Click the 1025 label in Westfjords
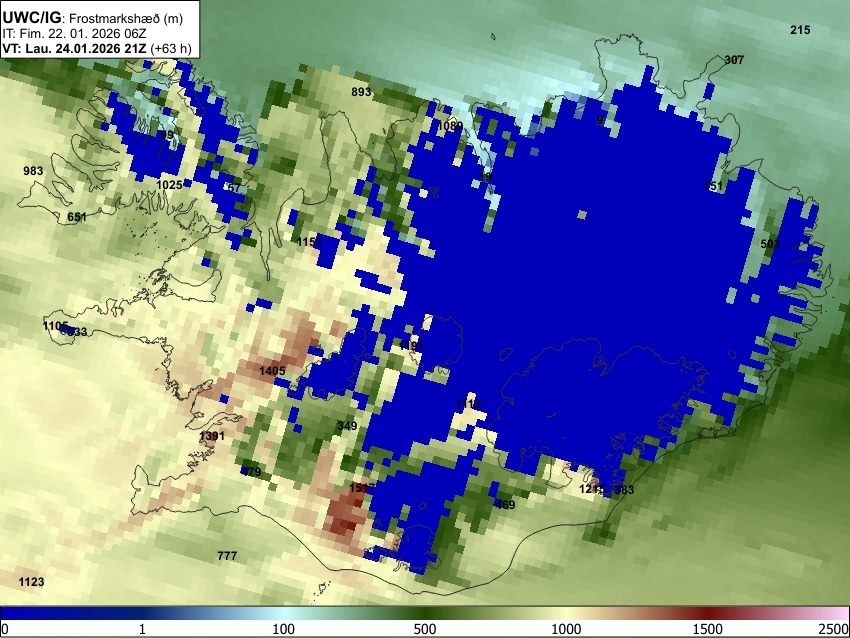 (169, 185)
